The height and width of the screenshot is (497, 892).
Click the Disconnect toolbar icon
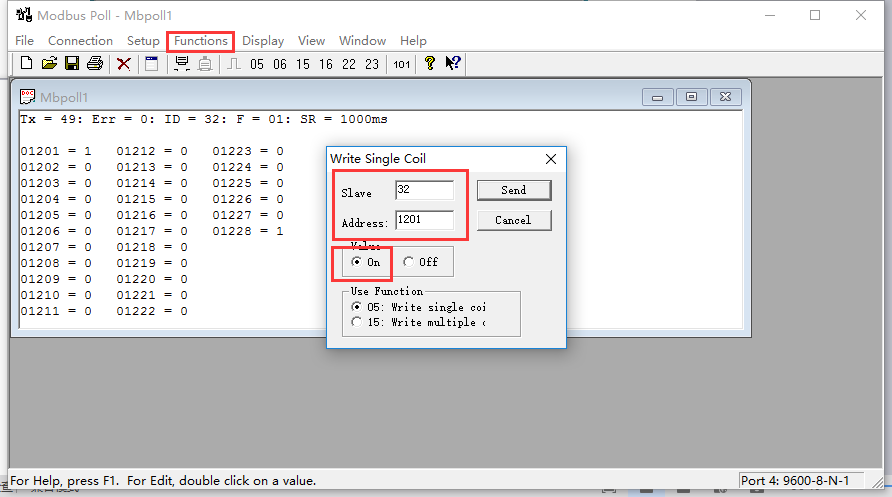click(x=205, y=64)
